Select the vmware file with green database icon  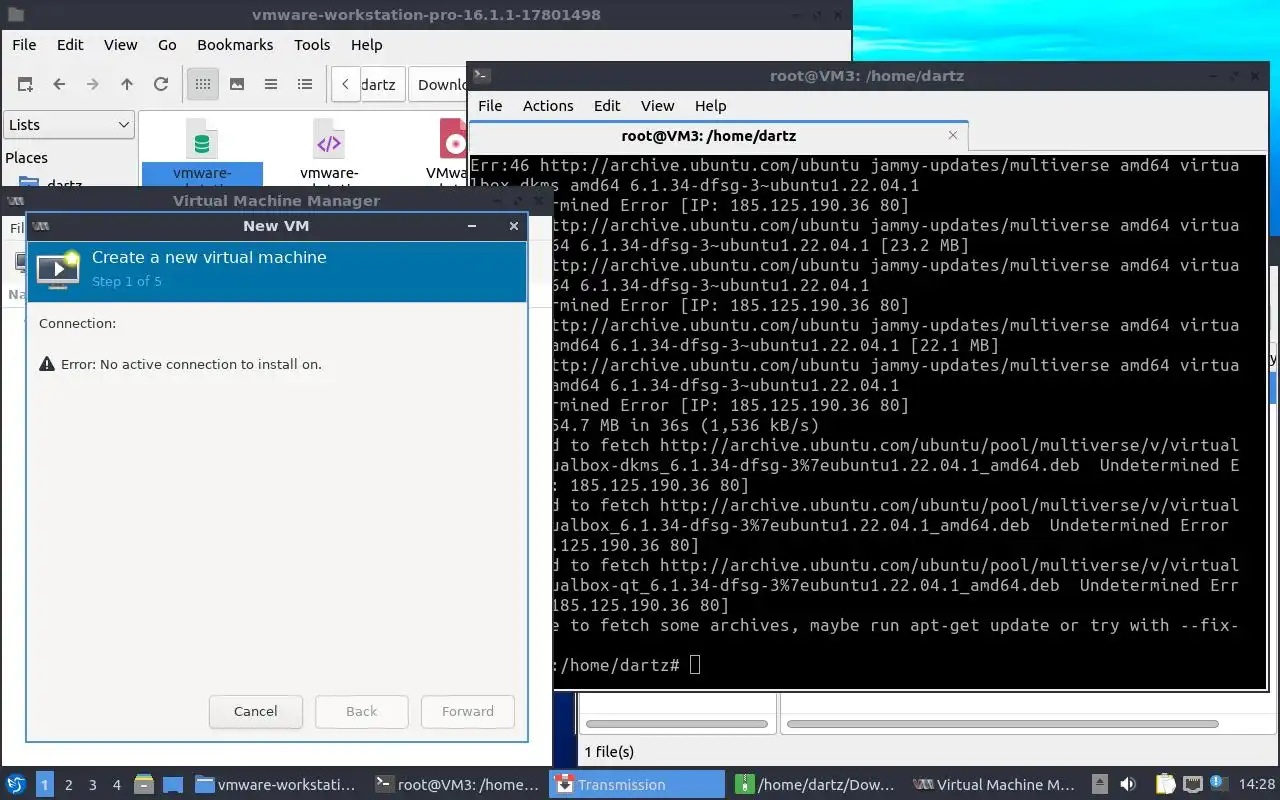(x=202, y=152)
